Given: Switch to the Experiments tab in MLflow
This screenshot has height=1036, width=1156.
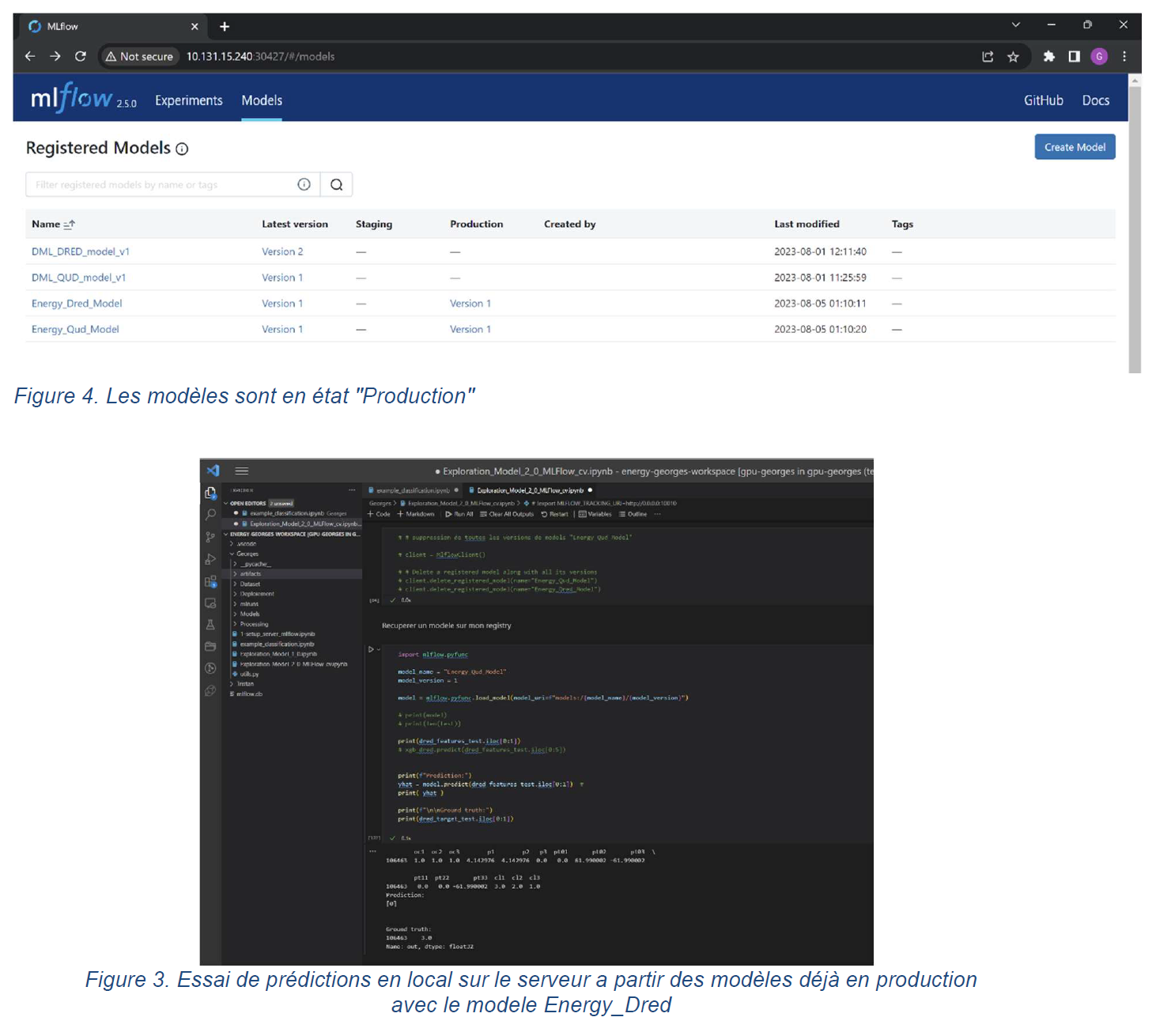Looking at the screenshot, I should tap(188, 100).
